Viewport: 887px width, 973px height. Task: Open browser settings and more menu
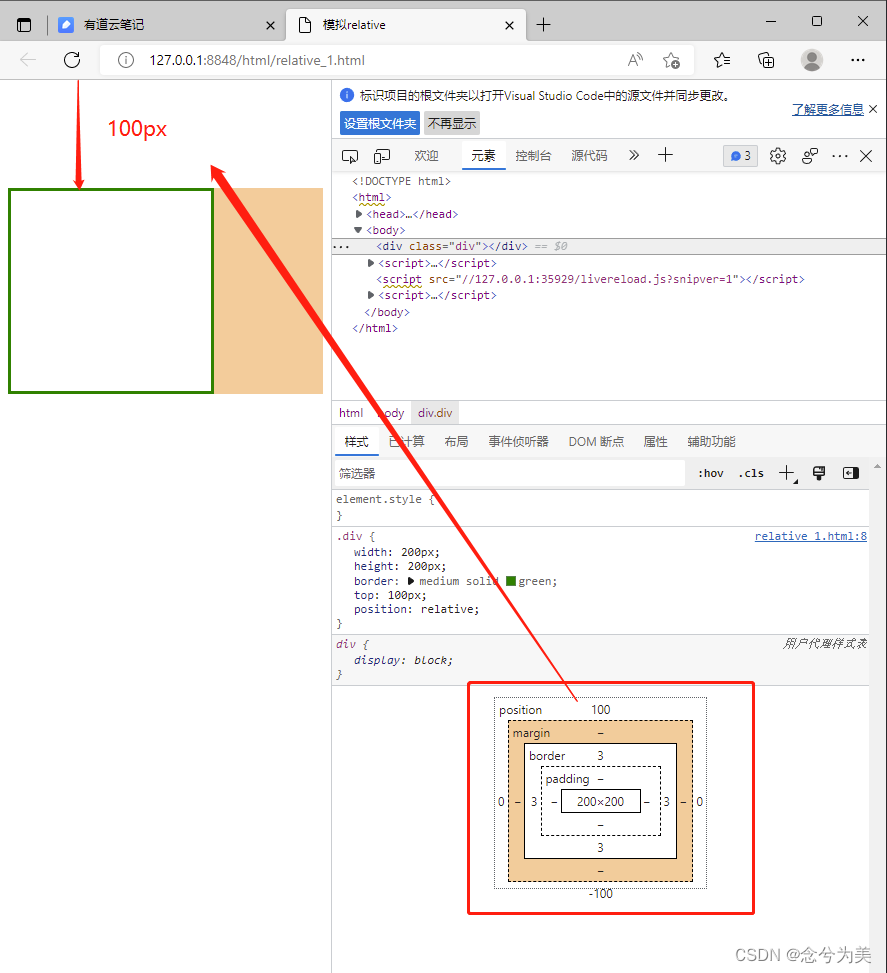point(858,60)
